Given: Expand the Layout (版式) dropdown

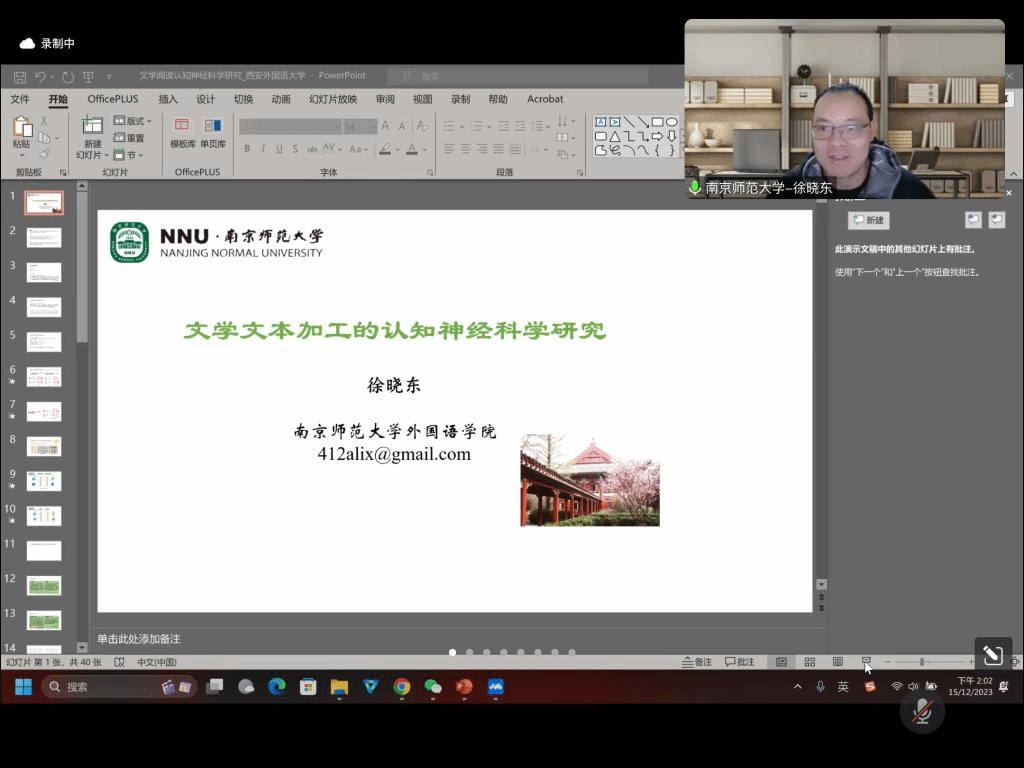Looking at the screenshot, I should click(133, 121).
